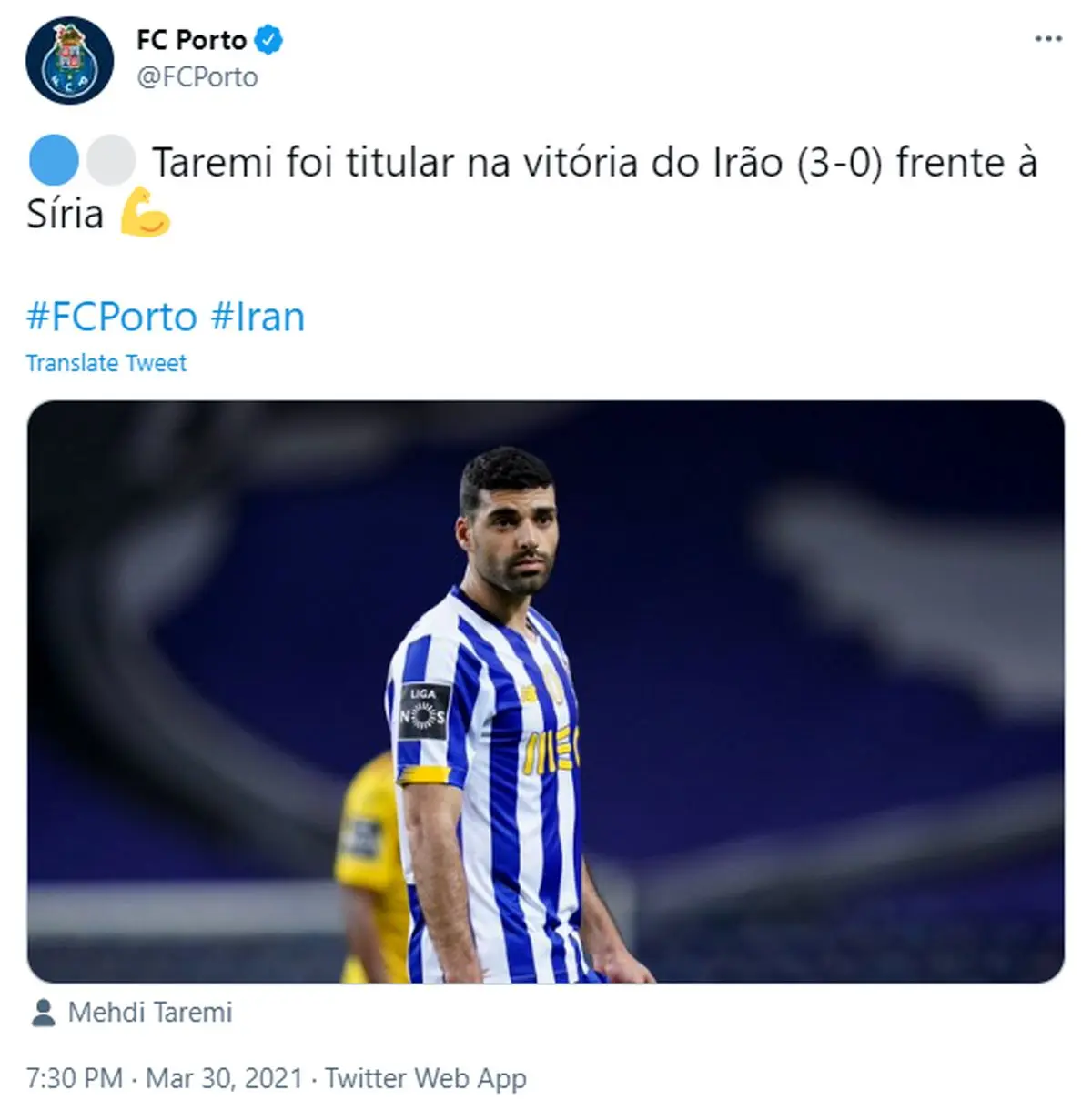Click the Liga NOS sleeve patch in photo
Screen dimensions: 1092x1110
tap(424, 710)
